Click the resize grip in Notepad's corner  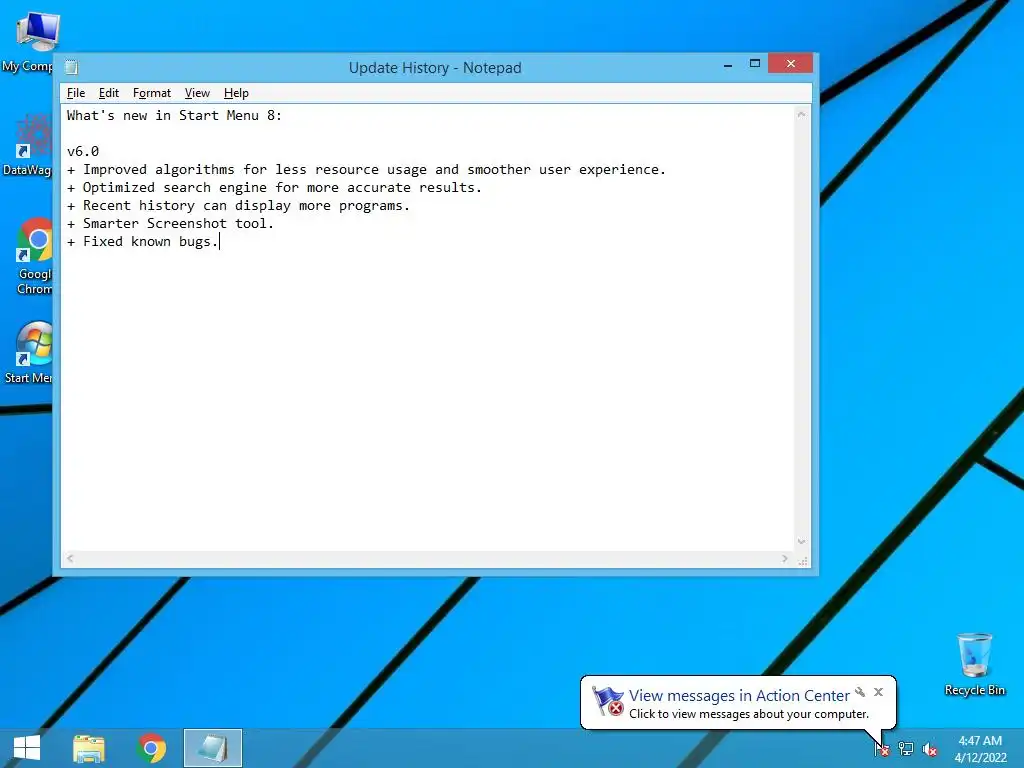pos(803,560)
